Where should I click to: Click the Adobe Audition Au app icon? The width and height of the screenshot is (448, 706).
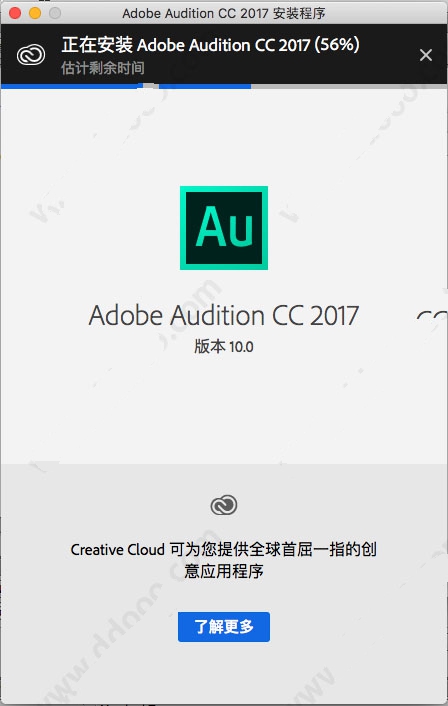click(x=224, y=227)
